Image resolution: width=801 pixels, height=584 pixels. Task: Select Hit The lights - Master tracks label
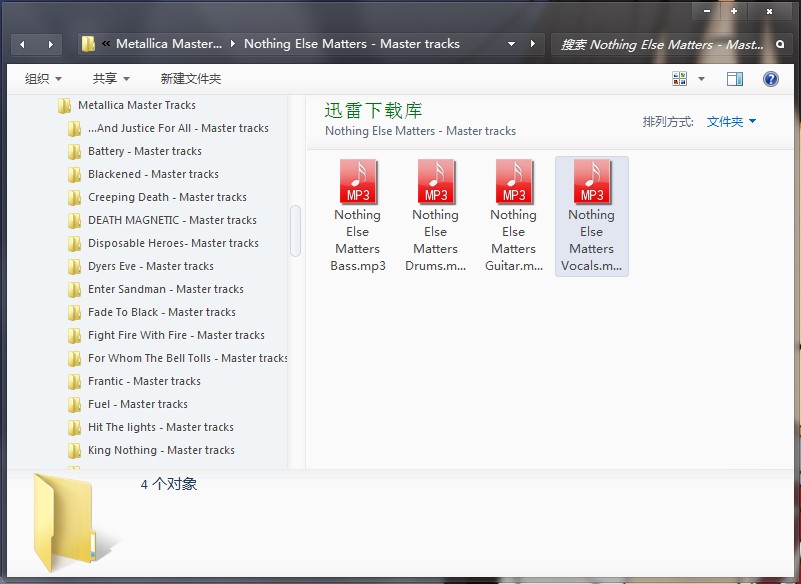161,427
